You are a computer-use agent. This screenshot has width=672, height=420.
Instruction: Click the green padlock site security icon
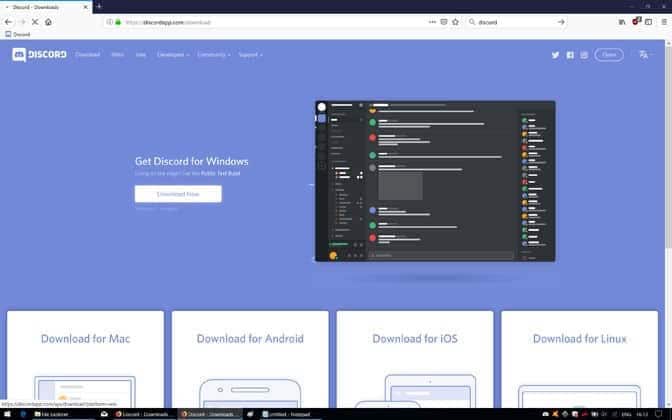(118, 22)
